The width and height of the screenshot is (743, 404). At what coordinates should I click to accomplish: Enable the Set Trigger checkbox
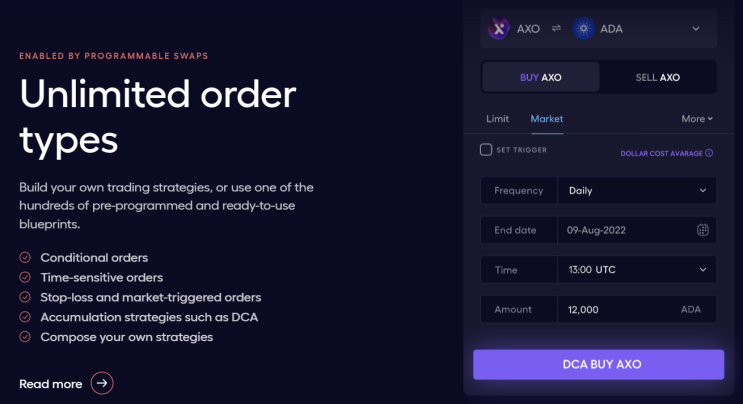[x=486, y=150]
